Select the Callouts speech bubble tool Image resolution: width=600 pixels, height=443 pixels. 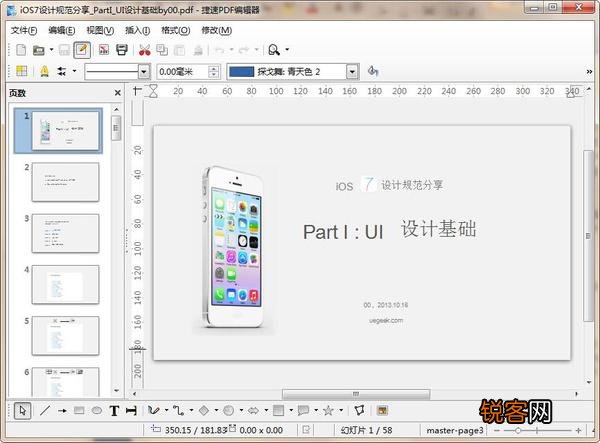click(303, 411)
